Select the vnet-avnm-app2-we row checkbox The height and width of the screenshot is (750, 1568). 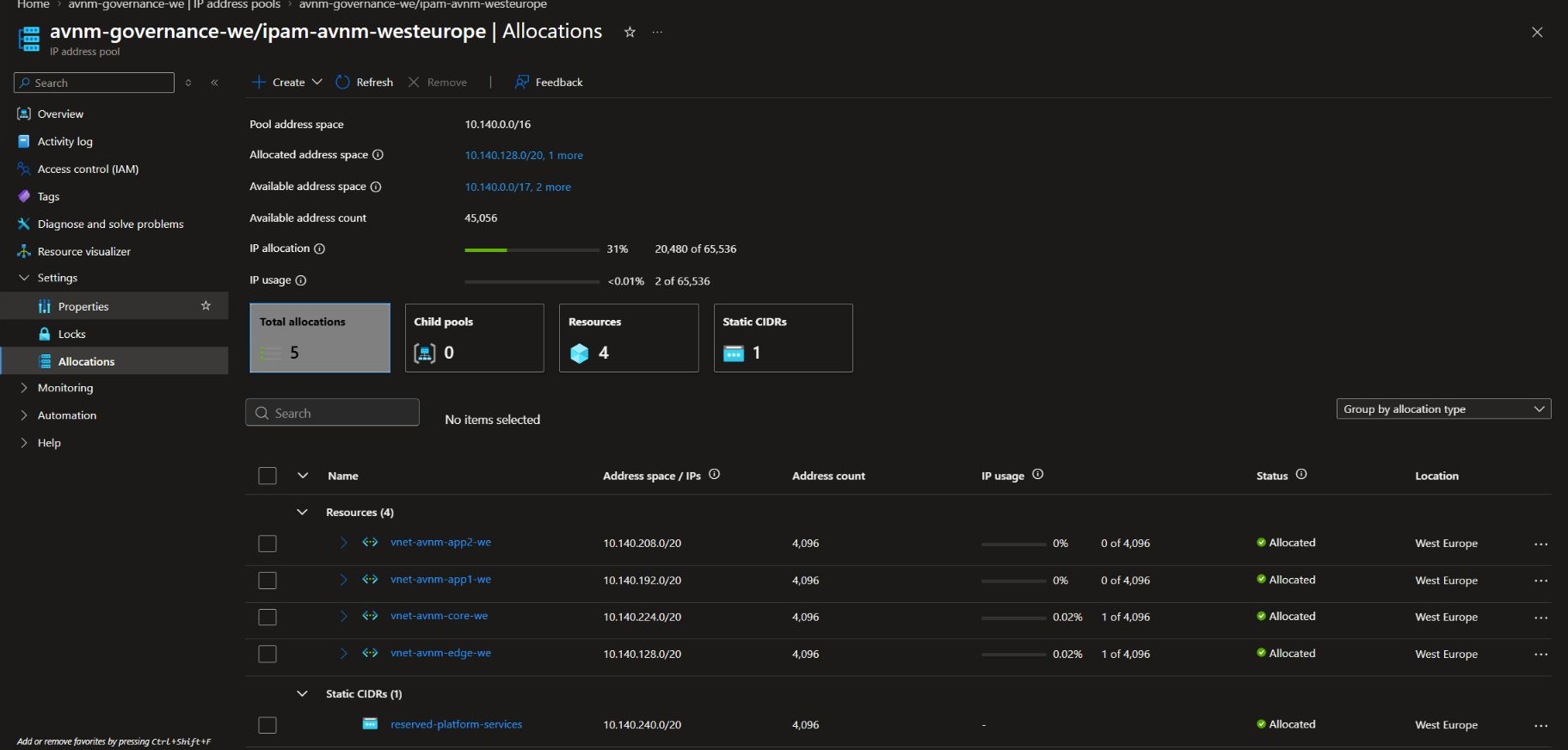point(267,544)
